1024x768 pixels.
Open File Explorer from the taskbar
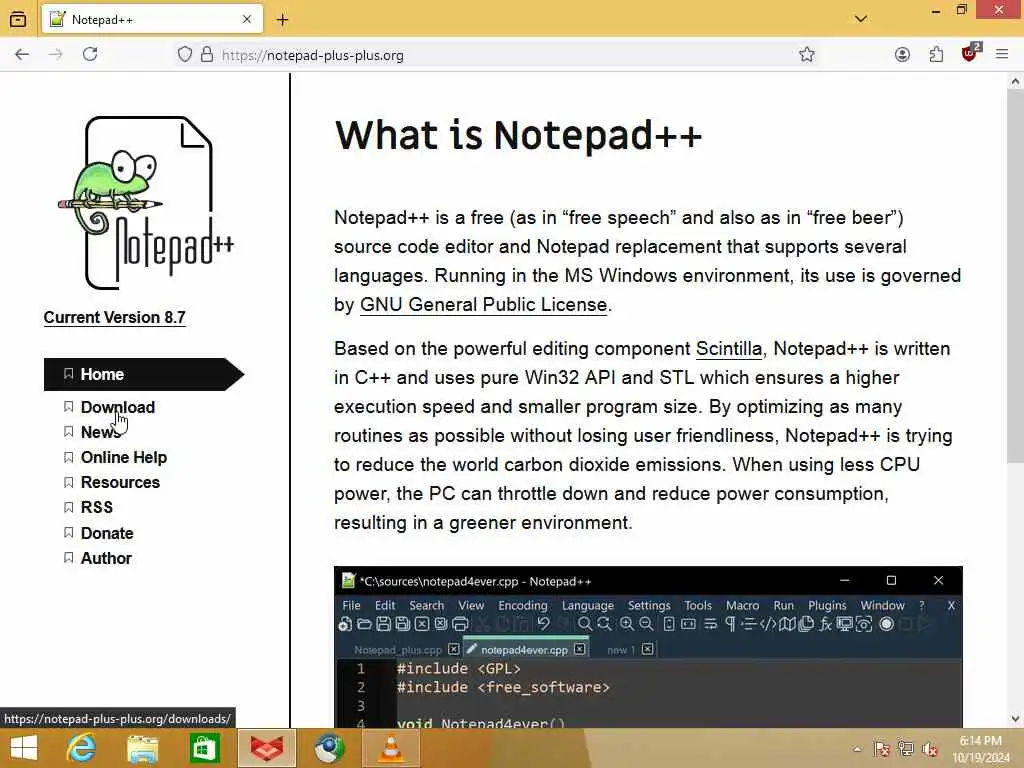142,748
